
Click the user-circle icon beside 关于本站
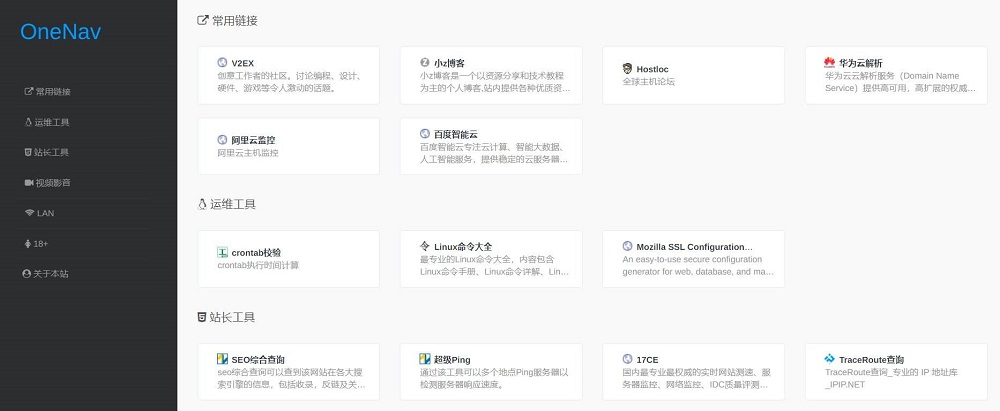pyautogui.click(x=26, y=274)
